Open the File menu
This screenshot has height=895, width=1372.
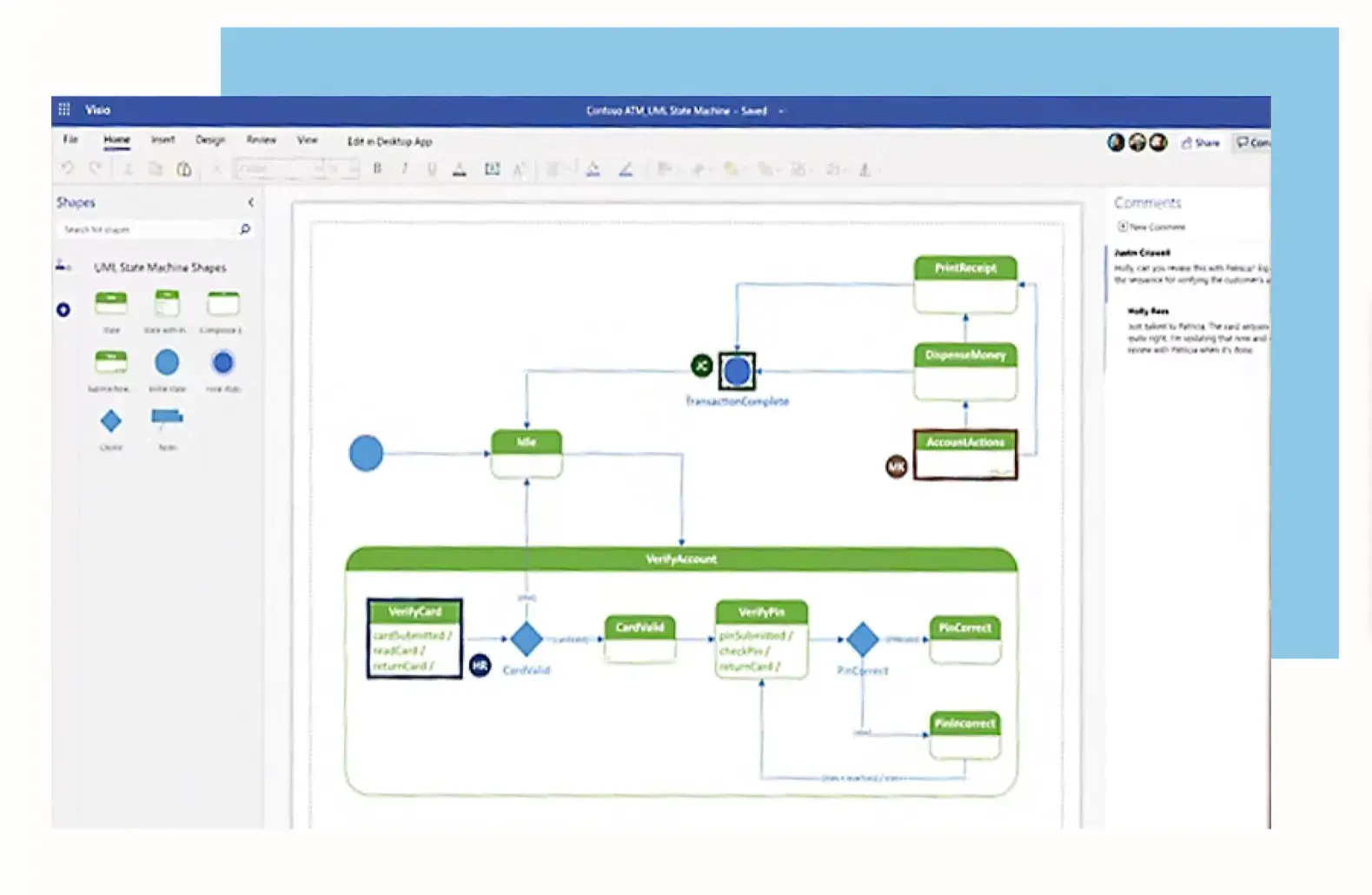tap(70, 139)
